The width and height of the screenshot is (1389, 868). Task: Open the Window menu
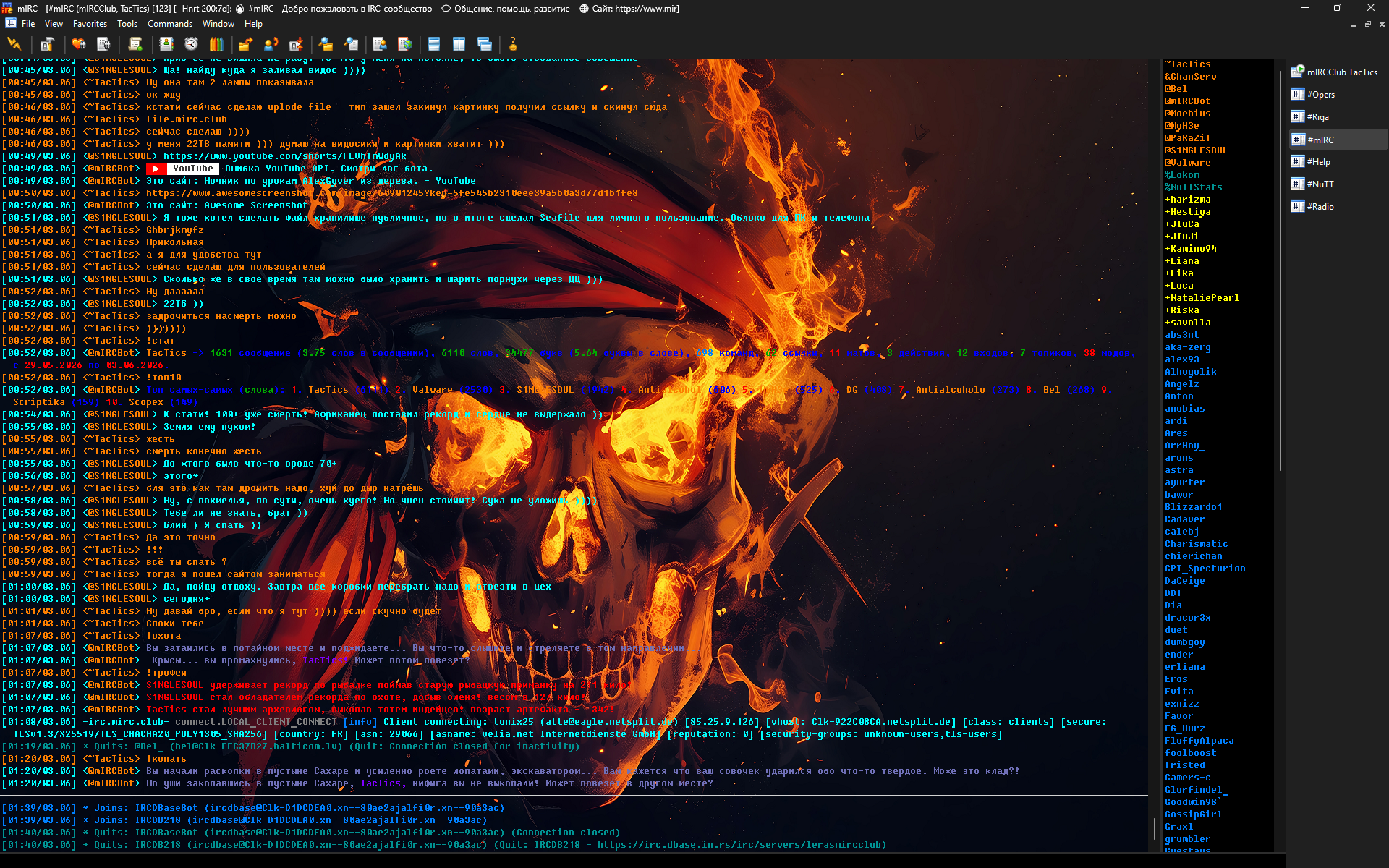[x=218, y=24]
